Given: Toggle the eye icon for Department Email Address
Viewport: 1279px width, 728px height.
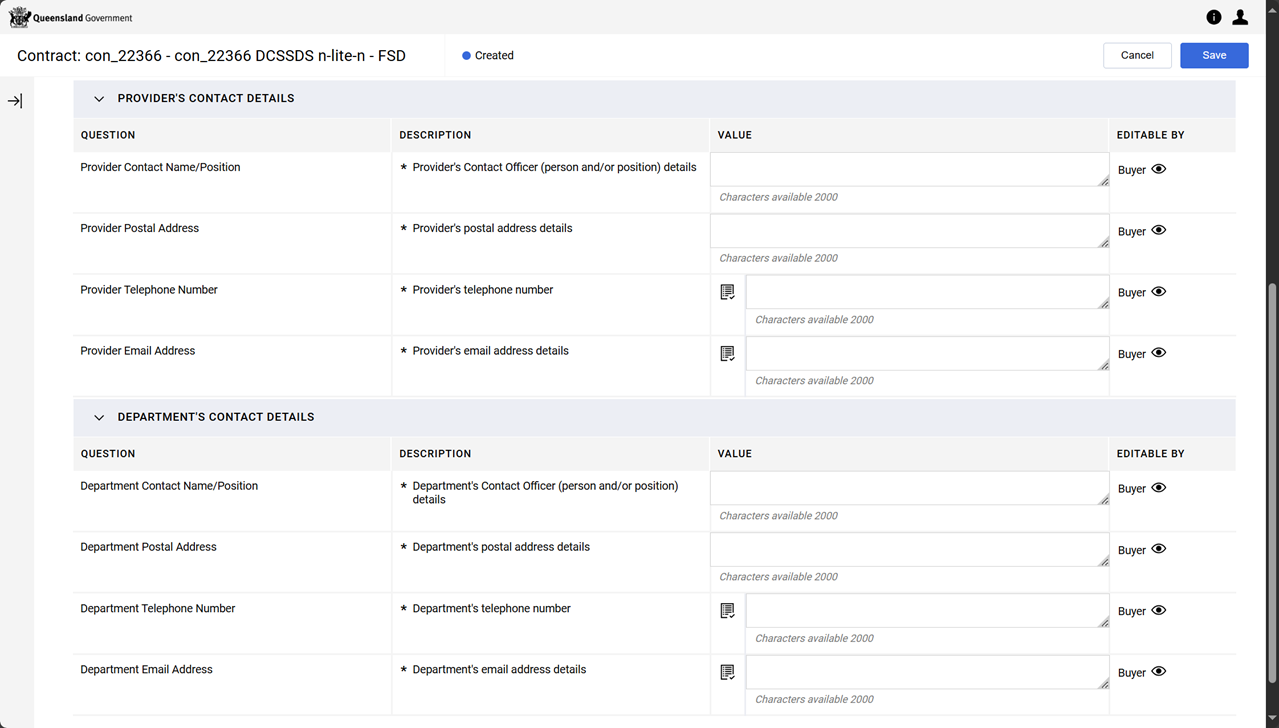Looking at the screenshot, I should tap(1158, 672).
